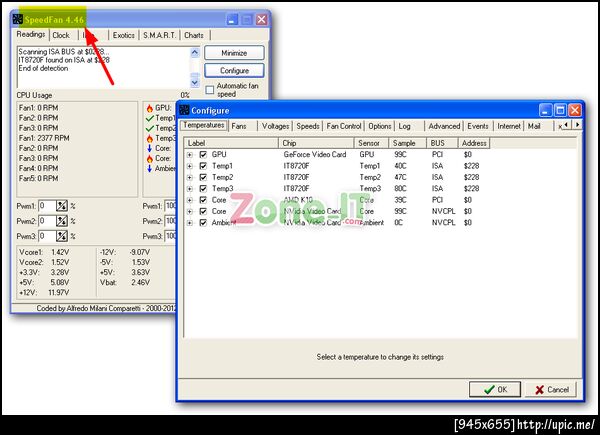Select the Fan Control tab
600x435 pixels.
tap(344, 126)
